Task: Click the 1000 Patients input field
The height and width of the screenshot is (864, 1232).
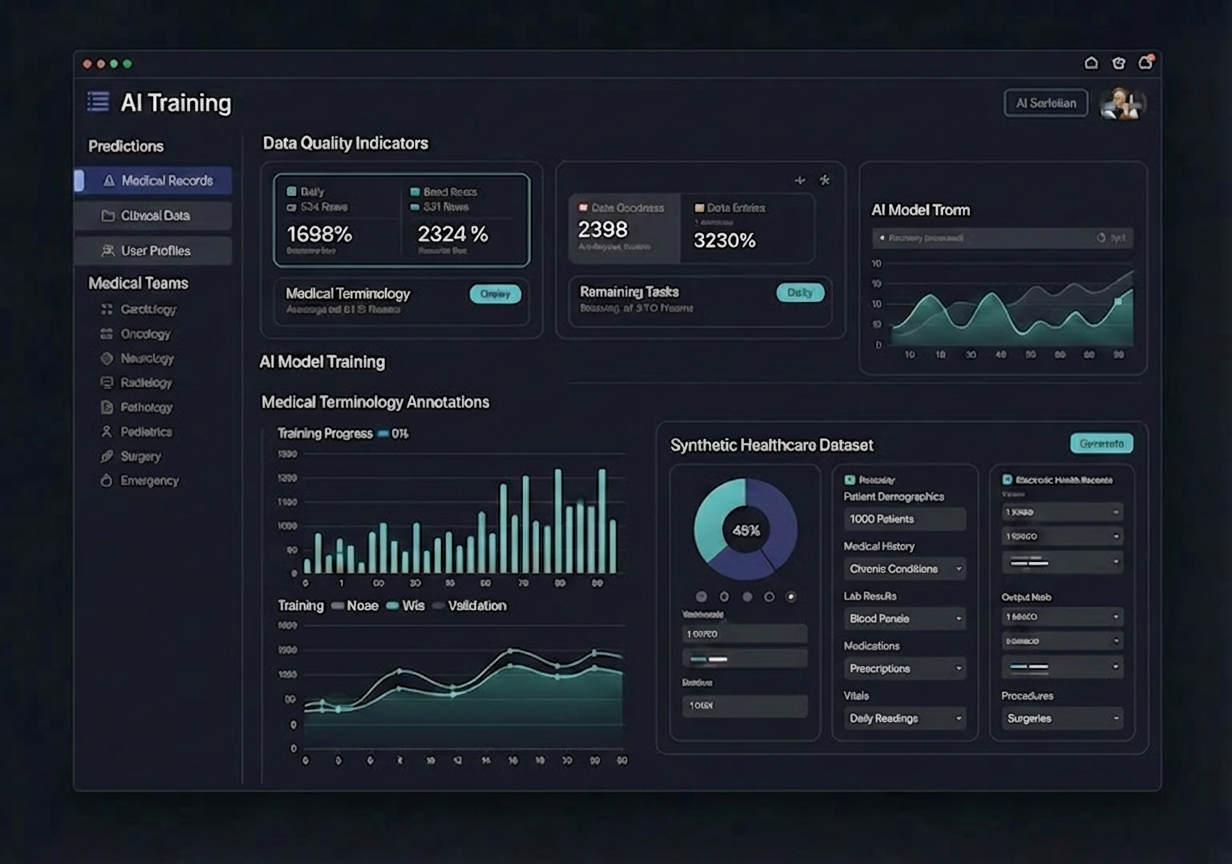Action: coord(904,519)
